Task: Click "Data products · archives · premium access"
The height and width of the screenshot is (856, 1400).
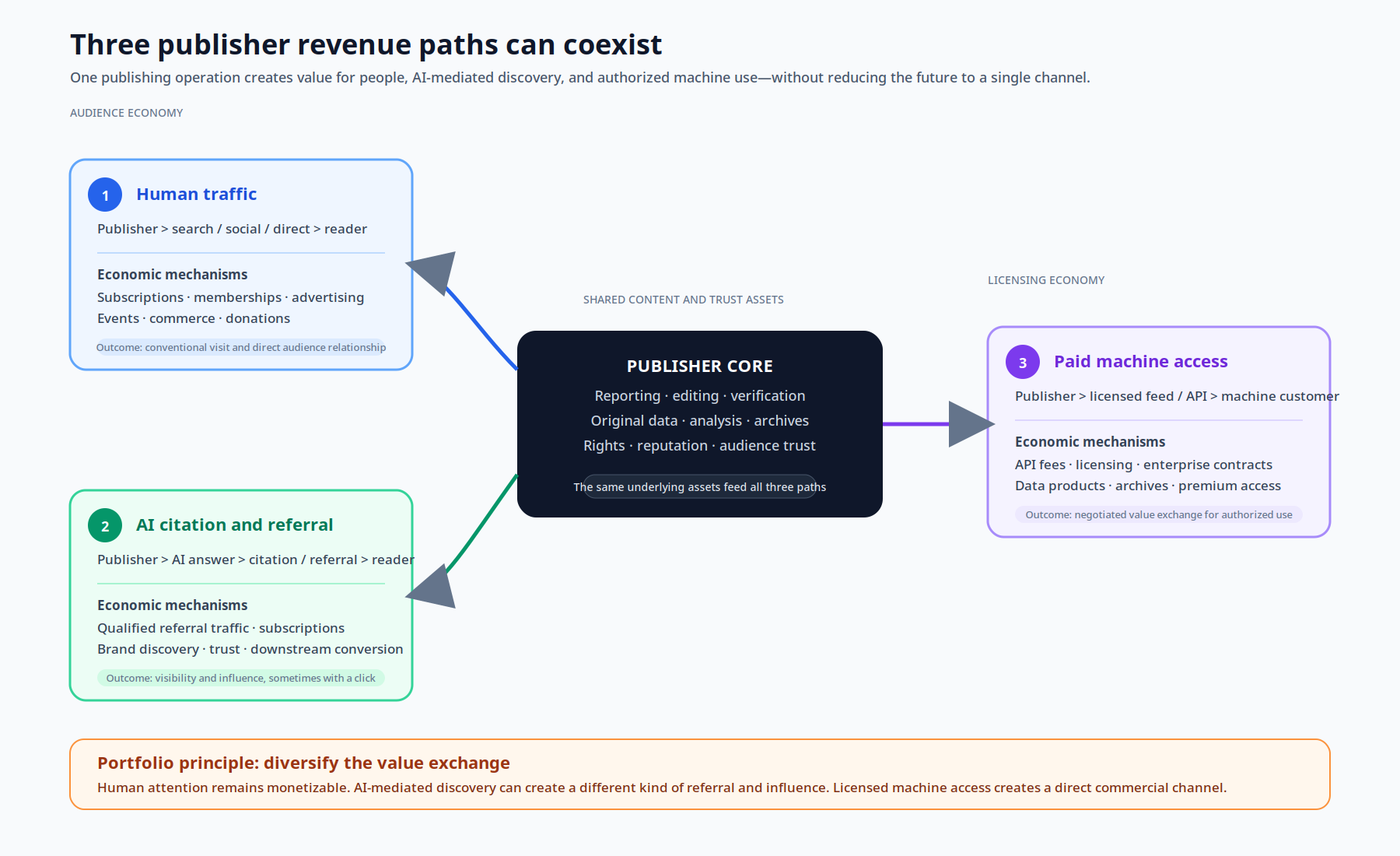Action: pos(1148,486)
